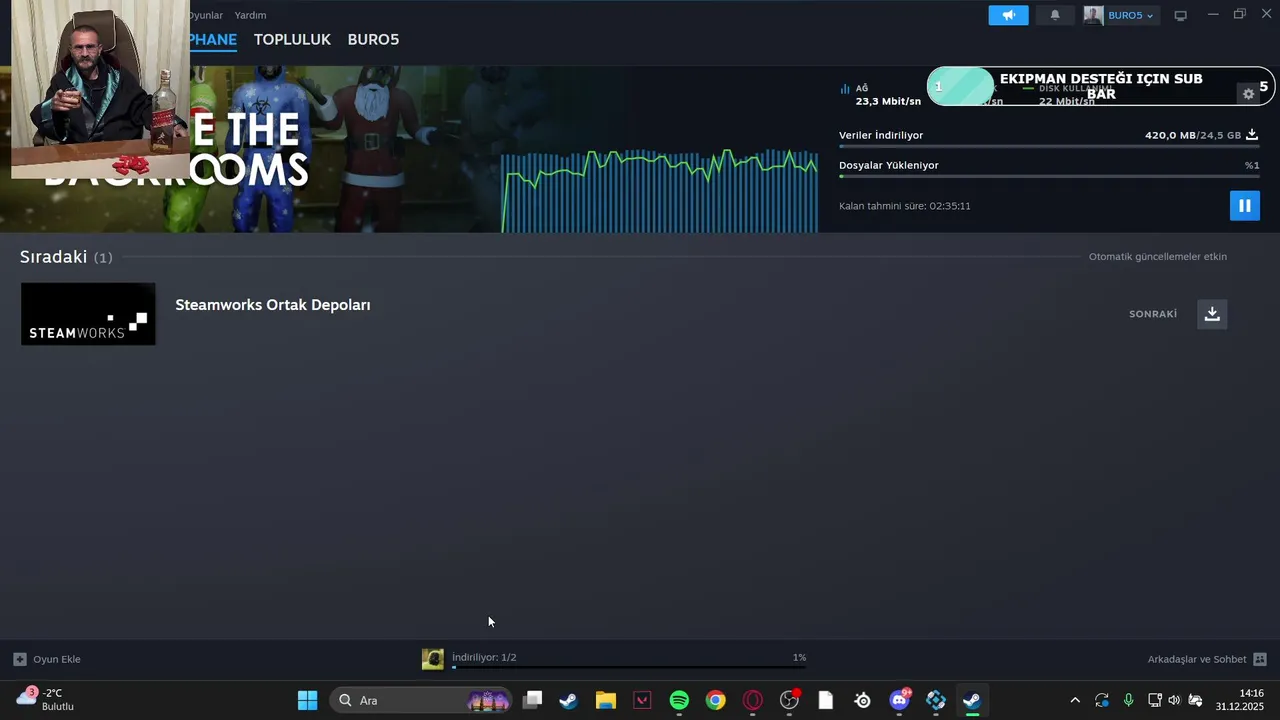Image resolution: width=1280 pixels, height=720 pixels.
Task: Open the BURO5 profile tab
Action: tap(373, 40)
